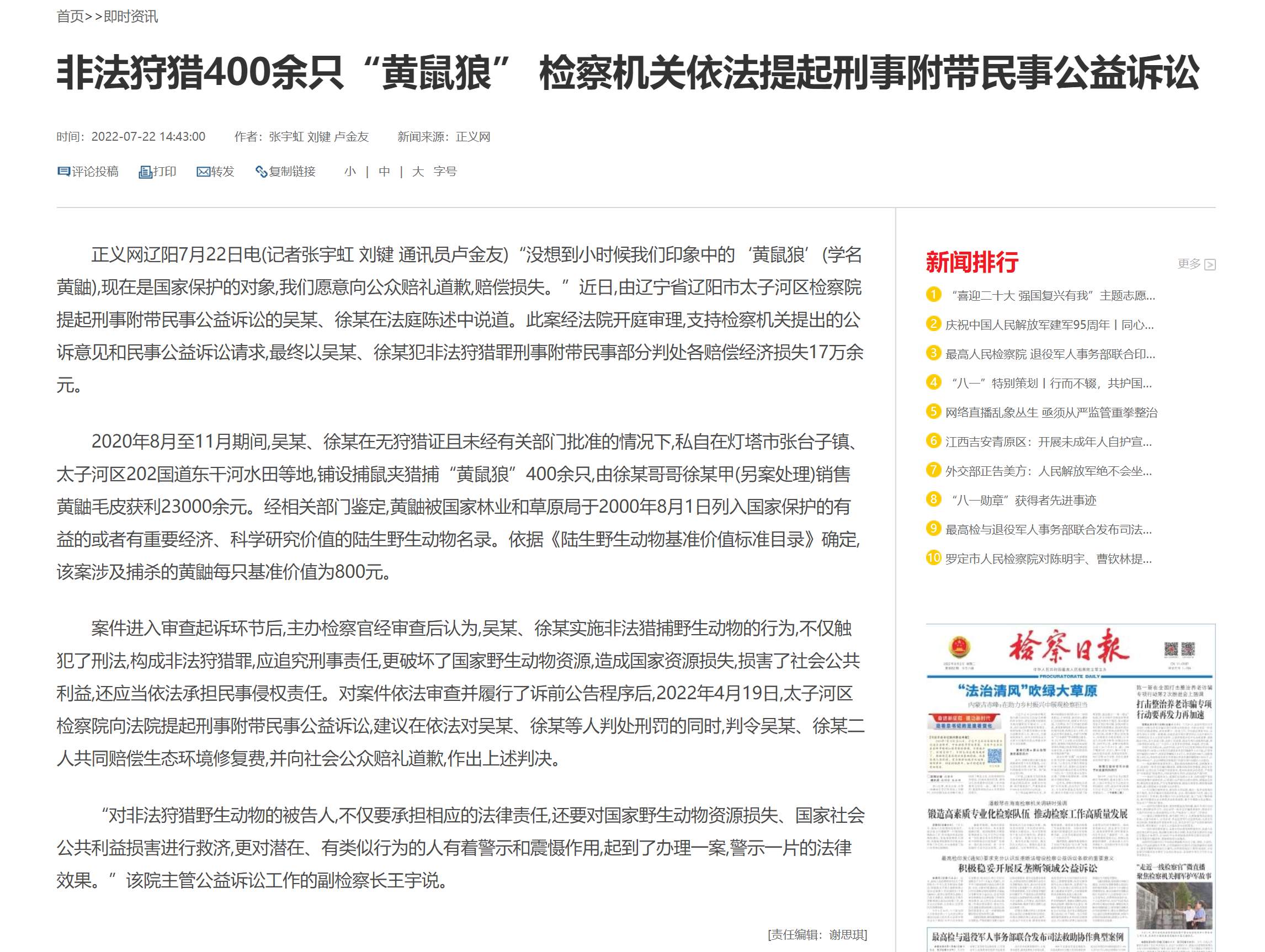The height and width of the screenshot is (952, 1265).
Task: Open ranked news about 解放军建军95周年
Action: tap(1050, 325)
